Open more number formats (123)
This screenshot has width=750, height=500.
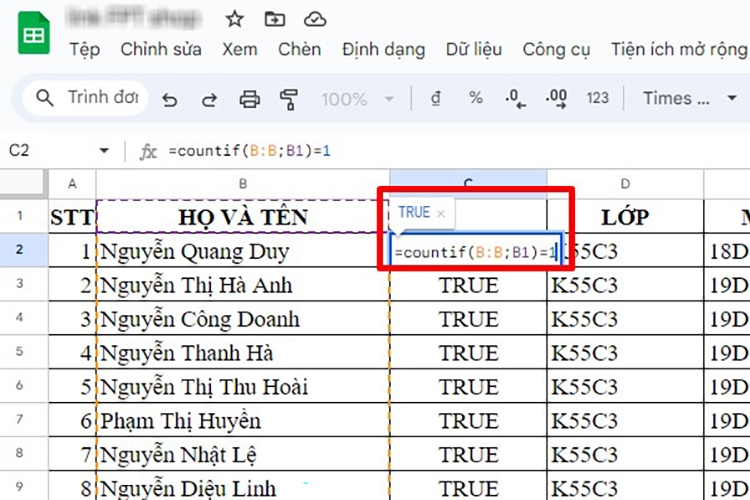coord(597,98)
